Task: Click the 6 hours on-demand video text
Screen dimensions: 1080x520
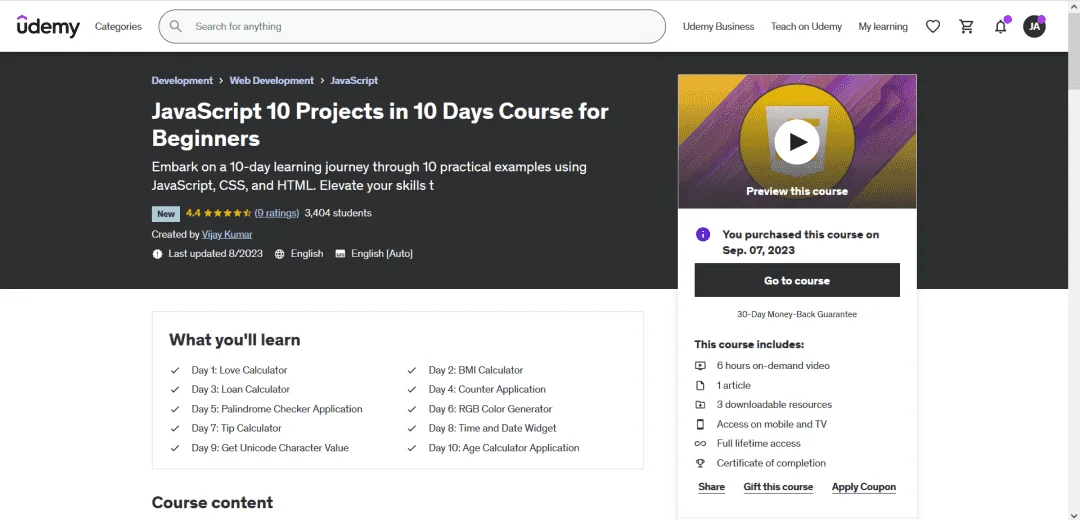Action: point(773,366)
